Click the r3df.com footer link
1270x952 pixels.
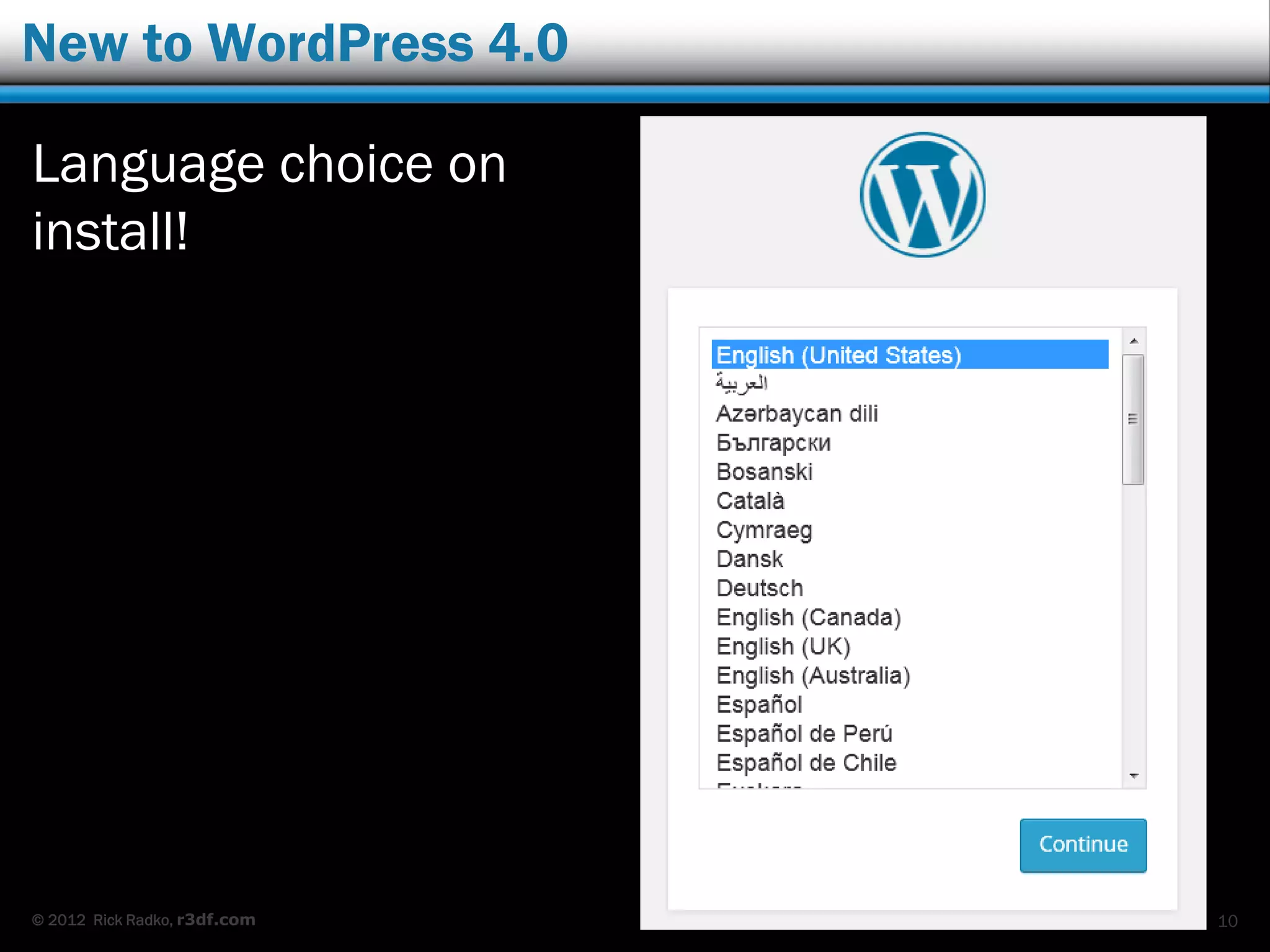216,919
